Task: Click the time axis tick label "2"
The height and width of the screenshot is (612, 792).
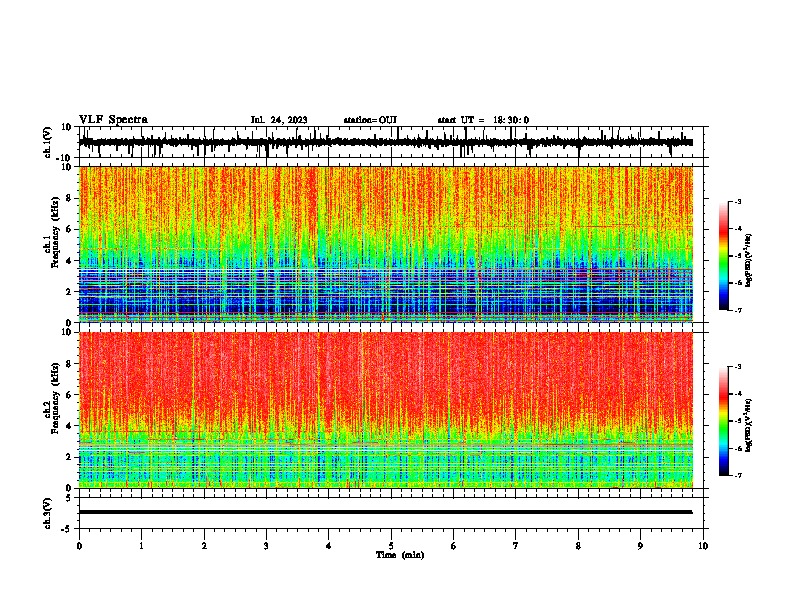Action: click(204, 546)
